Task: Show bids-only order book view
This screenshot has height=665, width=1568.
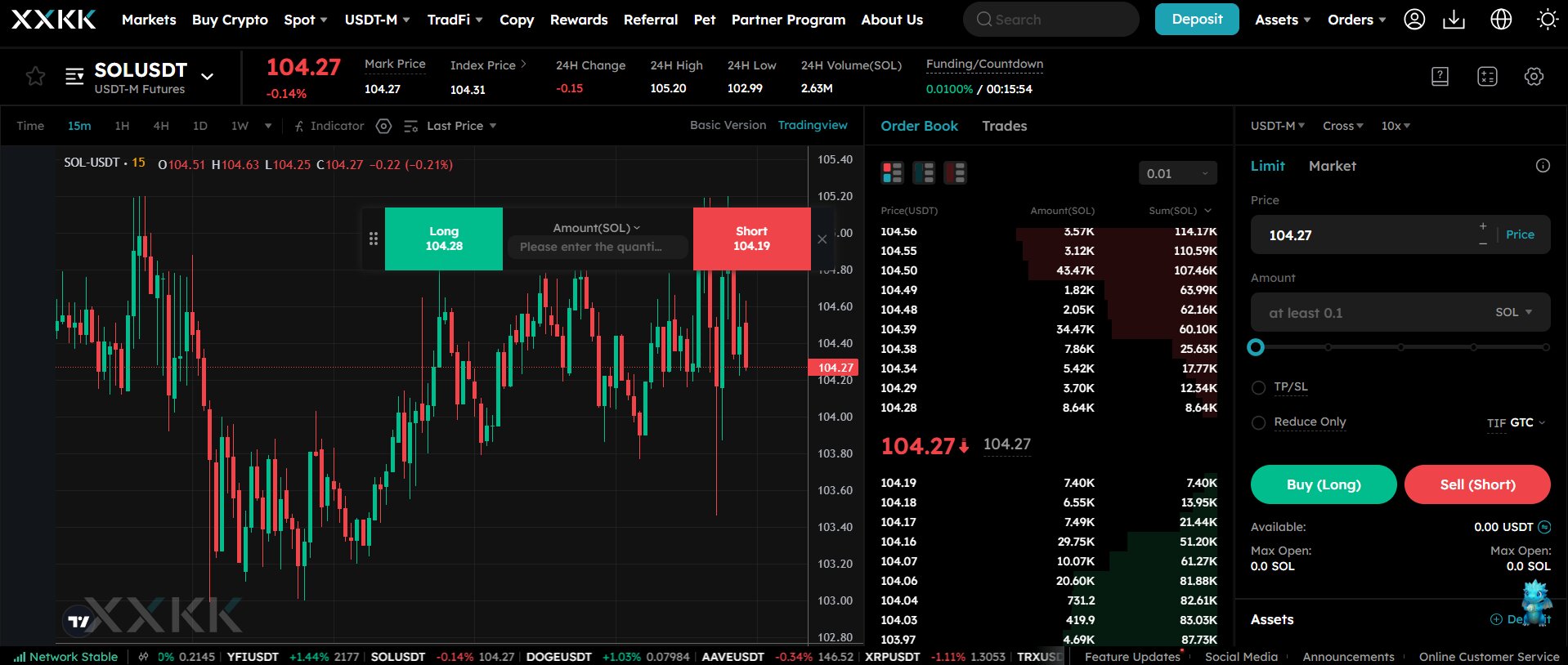Action: (x=924, y=172)
